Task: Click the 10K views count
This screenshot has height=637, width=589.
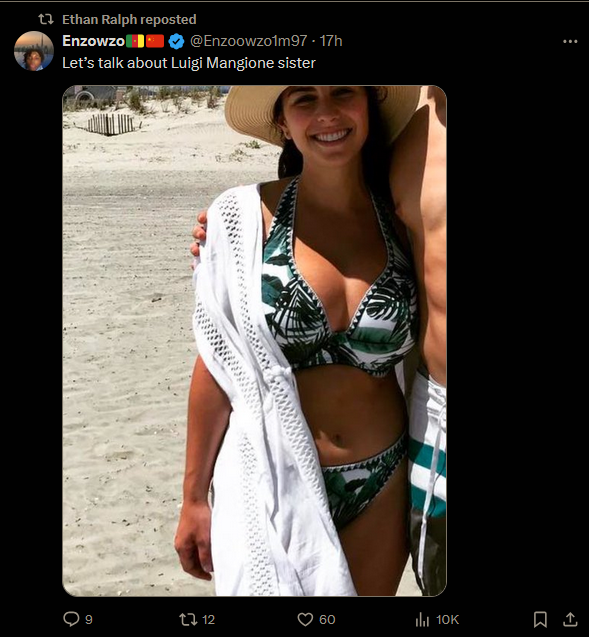Action: pyautogui.click(x=447, y=620)
